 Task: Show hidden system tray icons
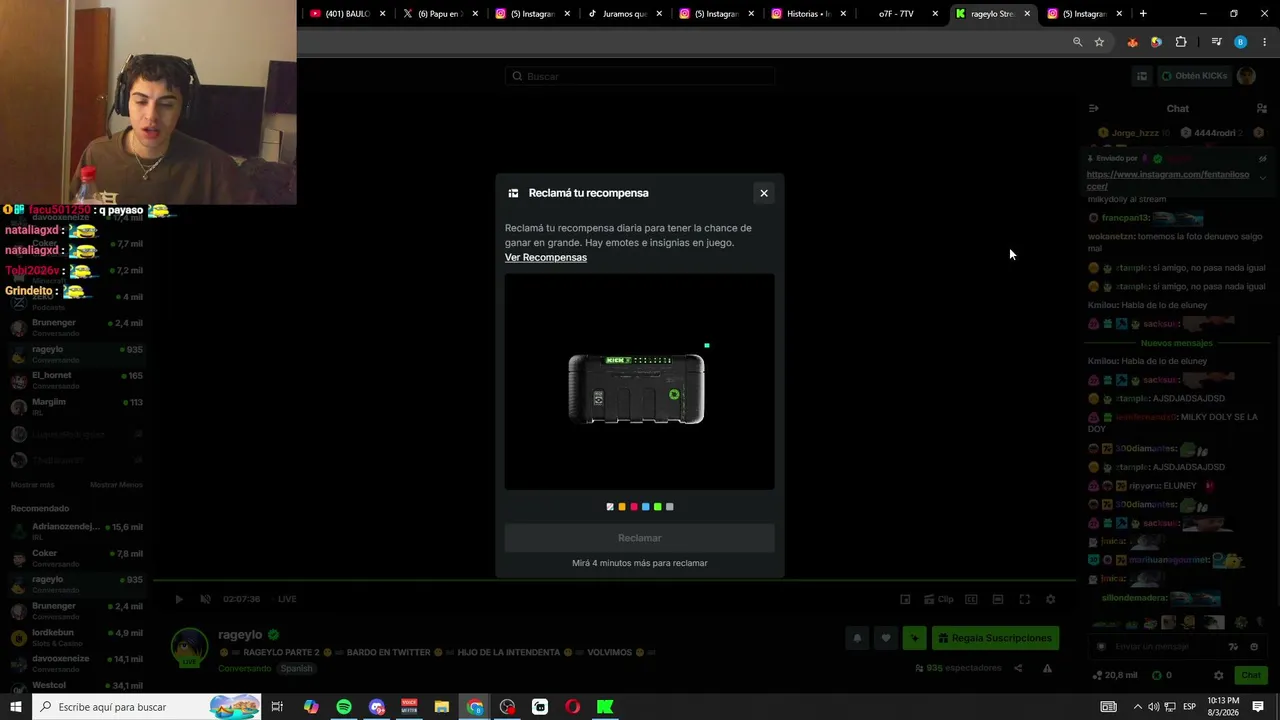[x=1137, y=707]
